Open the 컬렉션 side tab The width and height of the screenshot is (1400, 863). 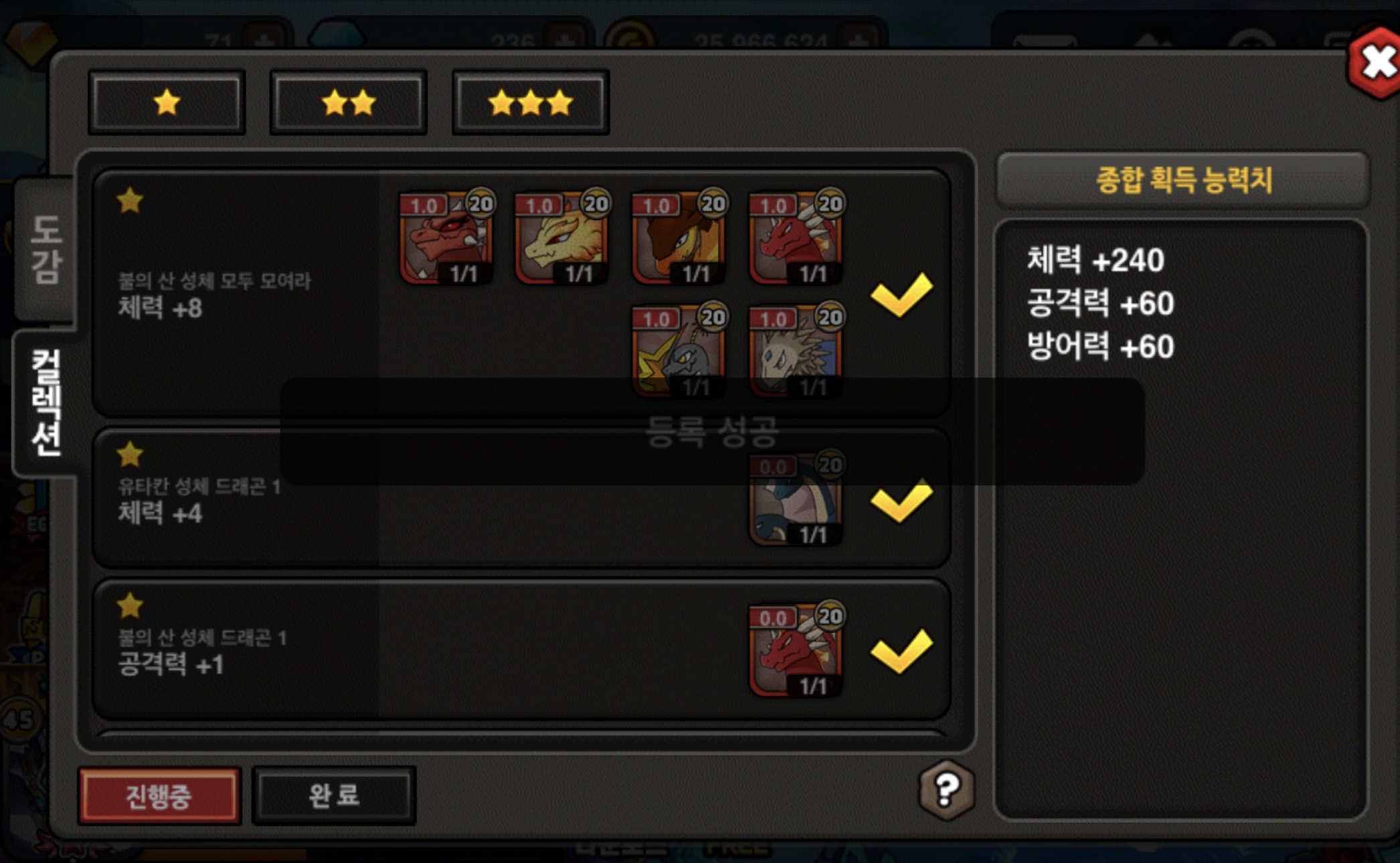45,402
